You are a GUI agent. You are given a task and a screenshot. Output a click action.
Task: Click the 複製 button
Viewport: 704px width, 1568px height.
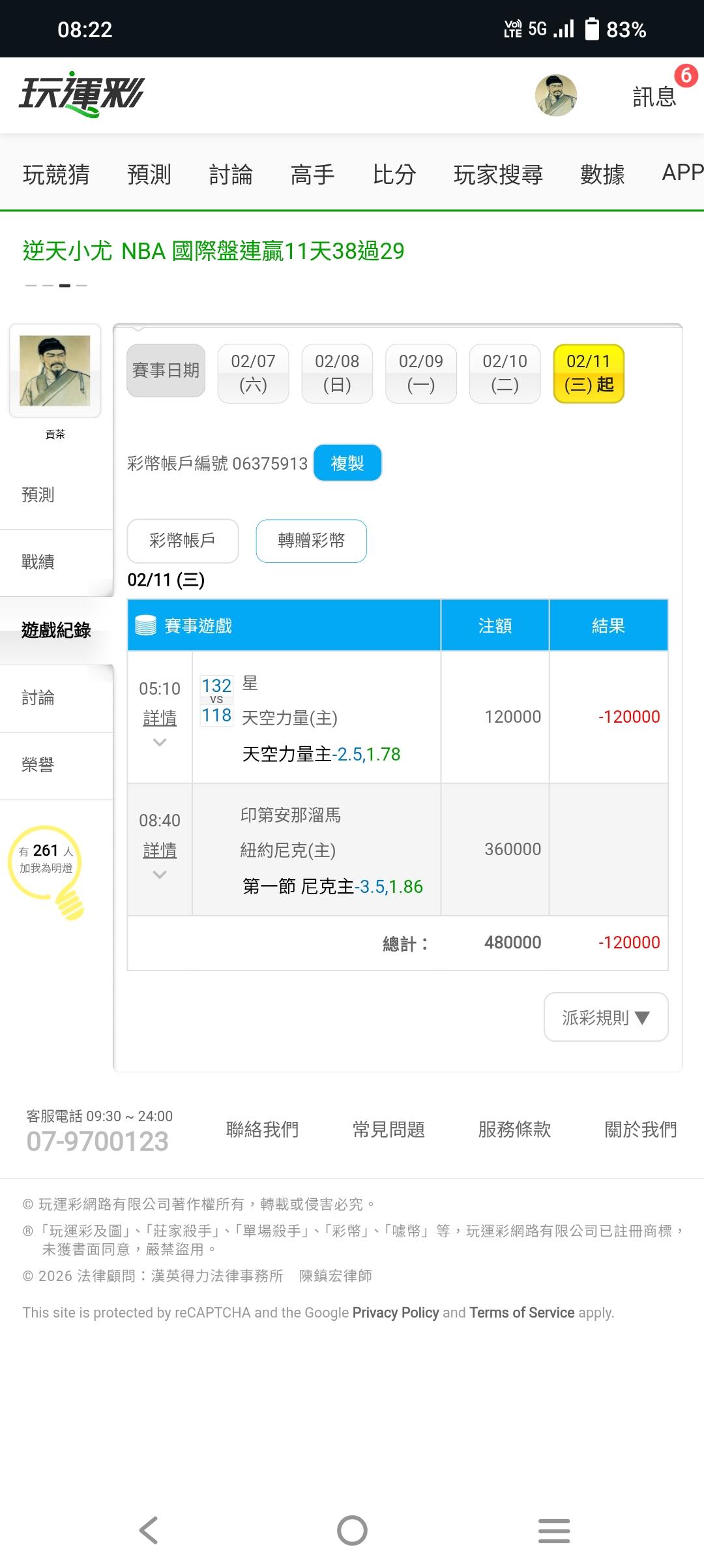[x=347, y=463]
